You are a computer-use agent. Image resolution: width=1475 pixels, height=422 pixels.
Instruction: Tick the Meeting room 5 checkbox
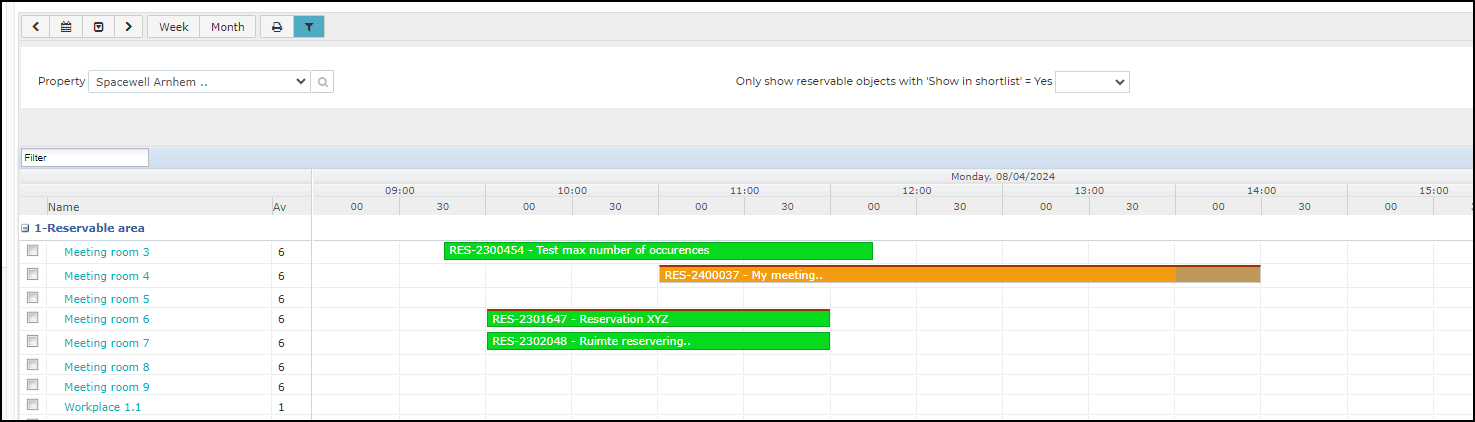point(33,297)
